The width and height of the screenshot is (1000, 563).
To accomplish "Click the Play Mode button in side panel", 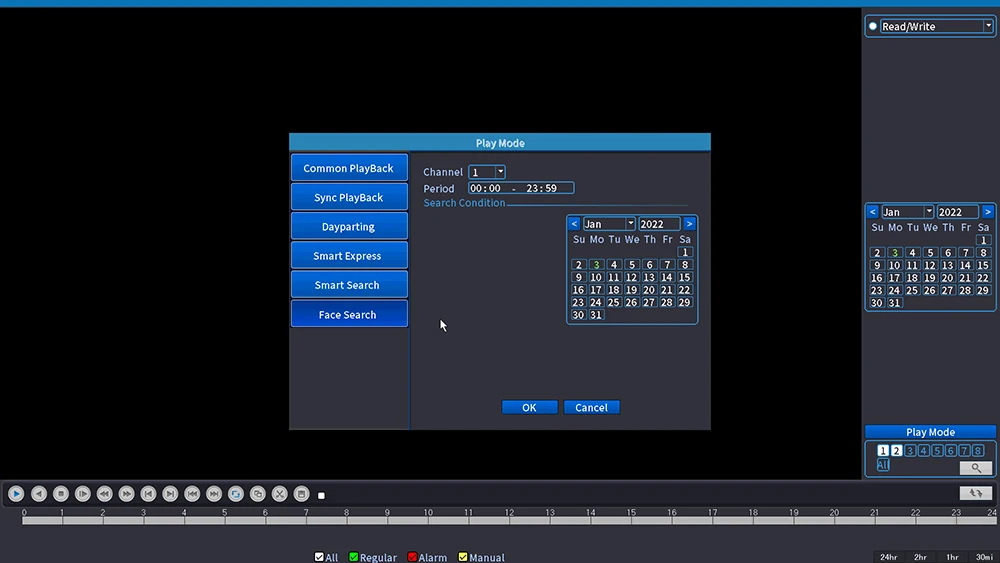I will coord(930,432).
